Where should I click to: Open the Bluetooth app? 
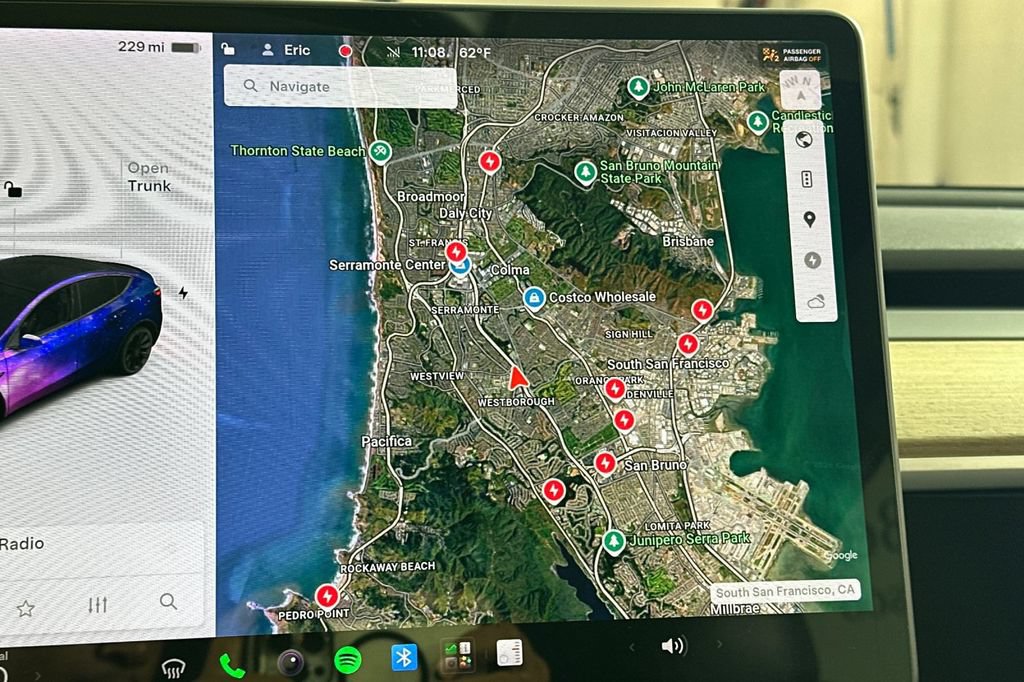pyautogui.click(x=404, y=657)
